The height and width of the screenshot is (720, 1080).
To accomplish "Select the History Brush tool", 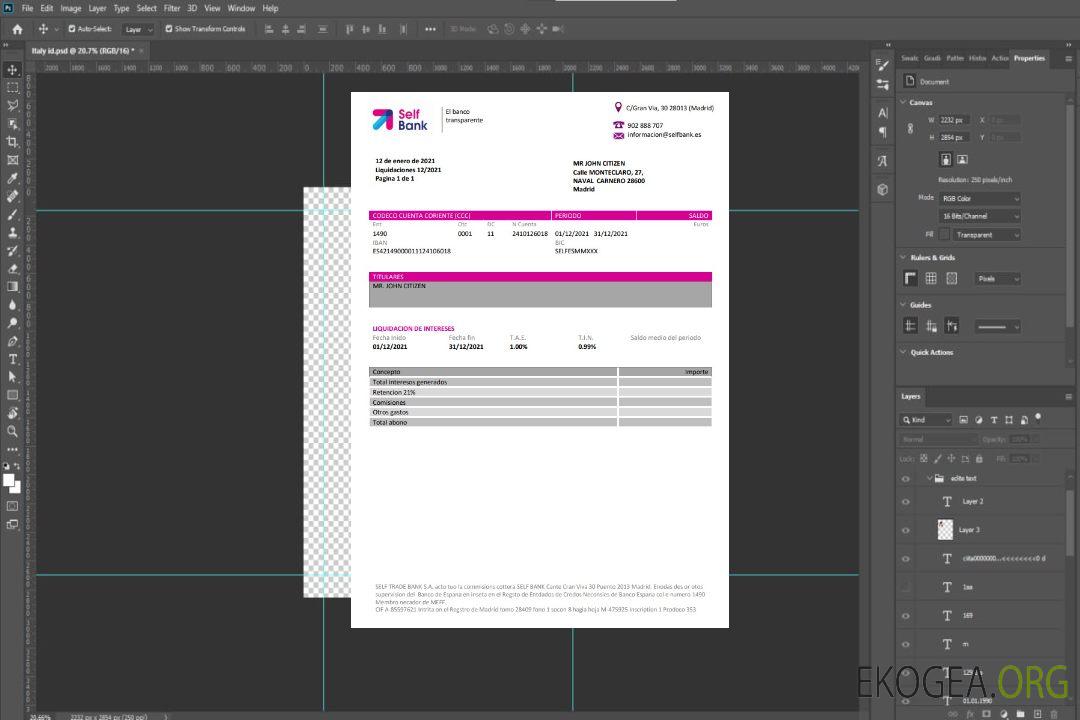I will click(12, 251).
